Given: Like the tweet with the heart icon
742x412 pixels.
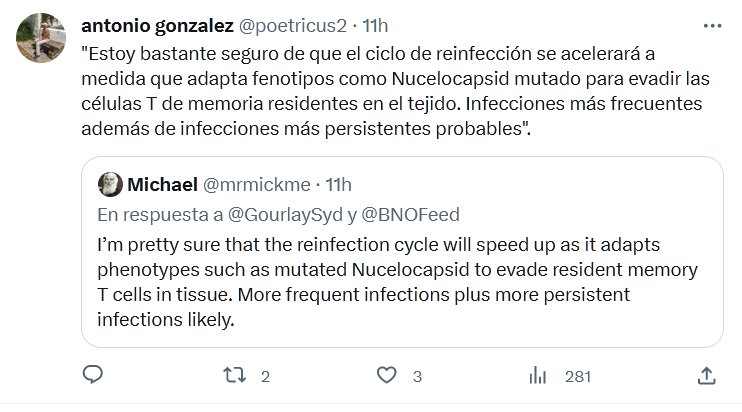Looking at the screenshot, I should click(x=386, y=376).
